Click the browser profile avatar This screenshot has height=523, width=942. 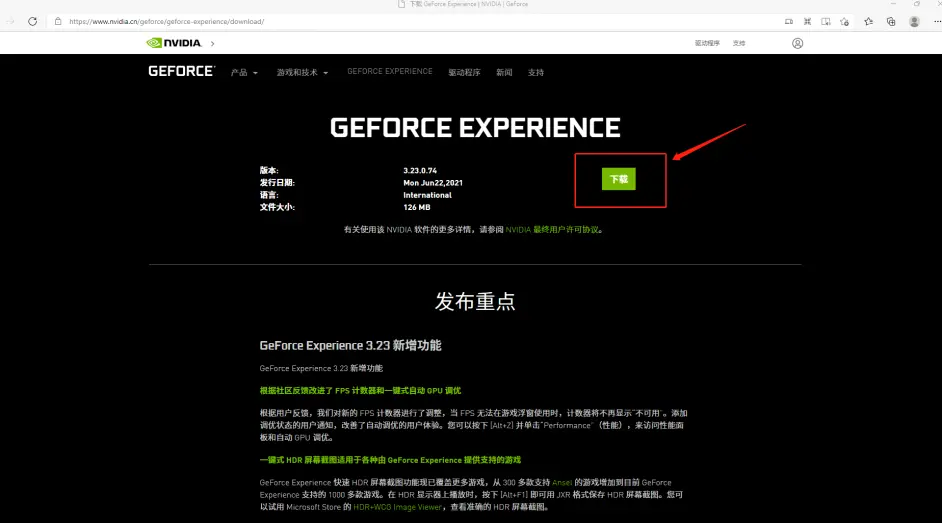[x=914, y=22]
